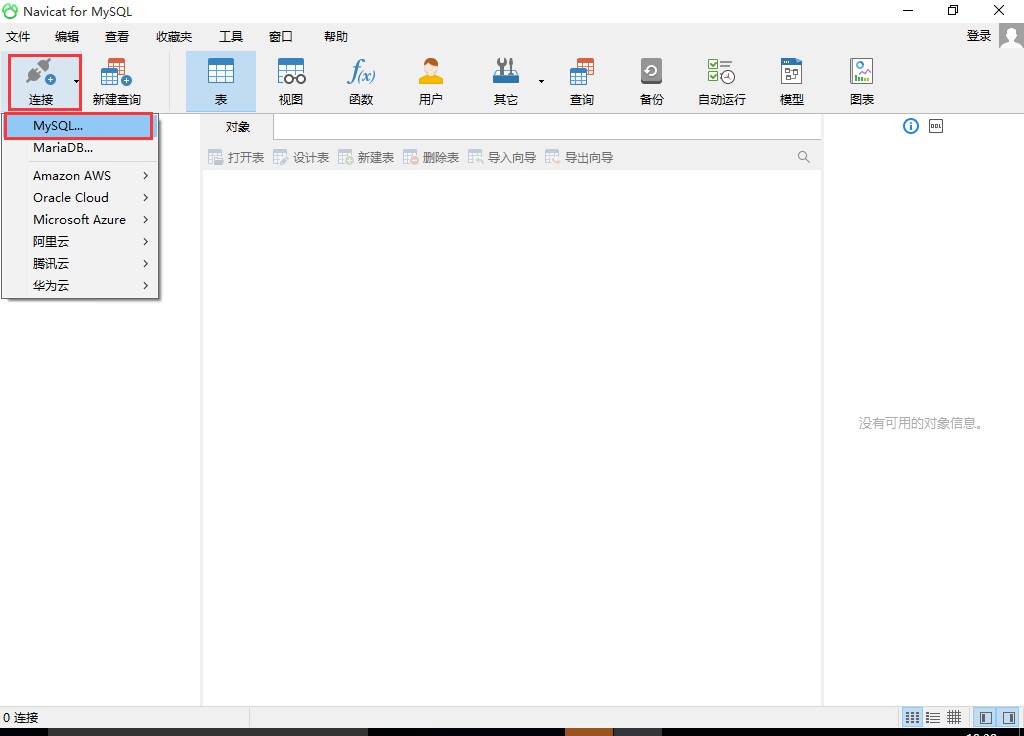Open the Backup (备份) toolbar icon
The height and width of the screenshot is (736, 1024).
coord(651,81)
